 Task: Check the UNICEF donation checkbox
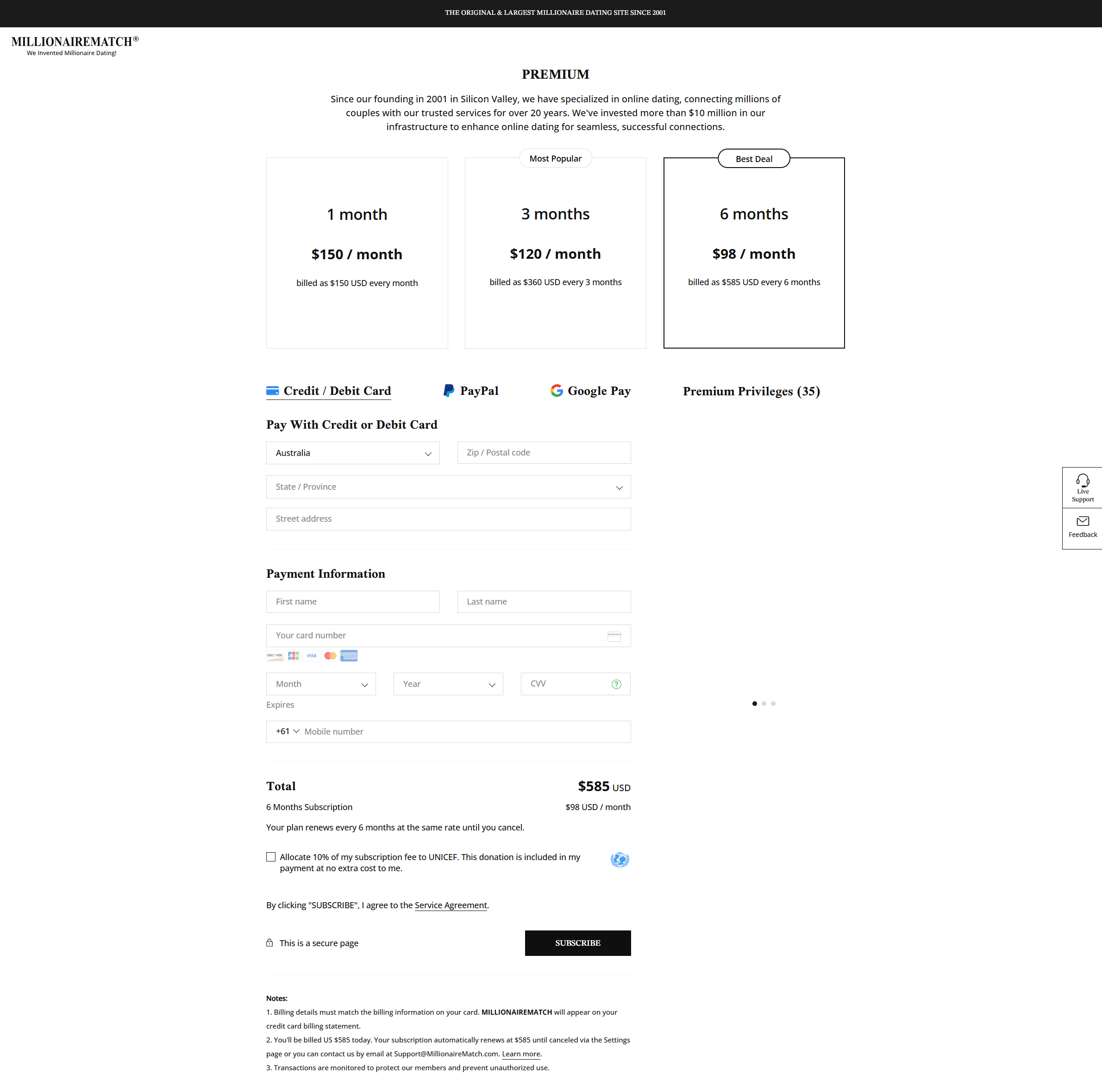pyautogui.click(x=271, y=856)
